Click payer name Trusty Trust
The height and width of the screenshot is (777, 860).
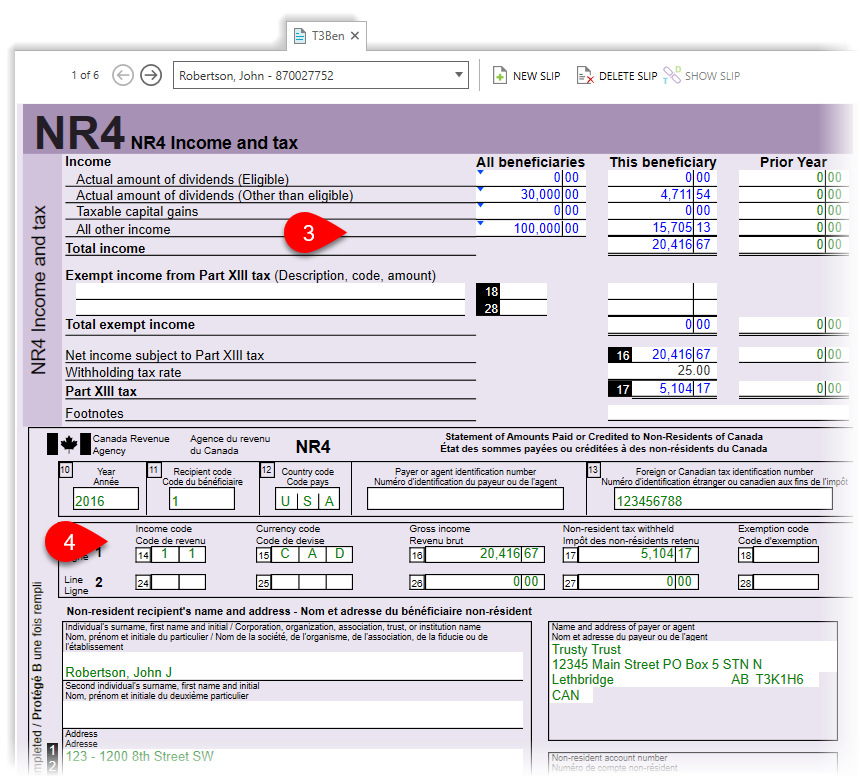[x=586, y=649]
